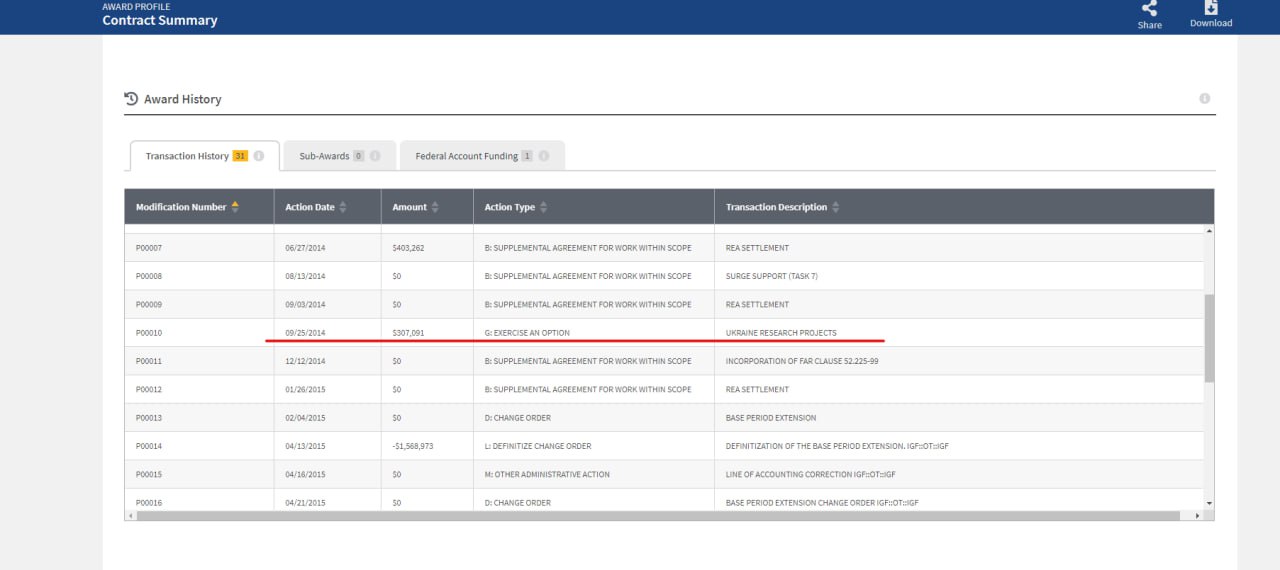Click LINE OF ACCOUNTING CORRECTION description

tap(811, 474)
